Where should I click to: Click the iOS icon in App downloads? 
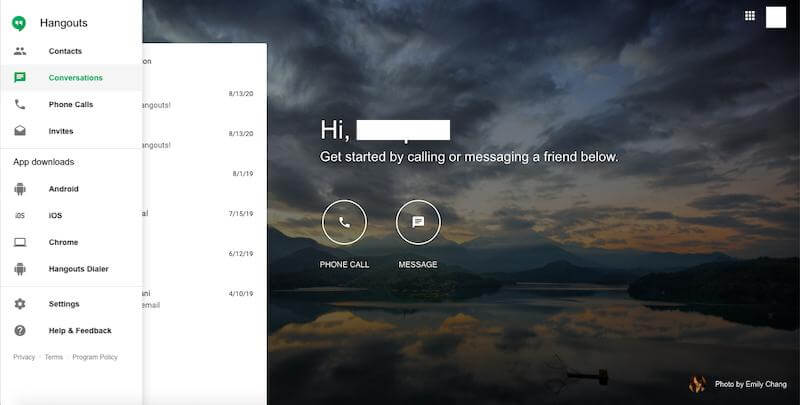point(20,216)
